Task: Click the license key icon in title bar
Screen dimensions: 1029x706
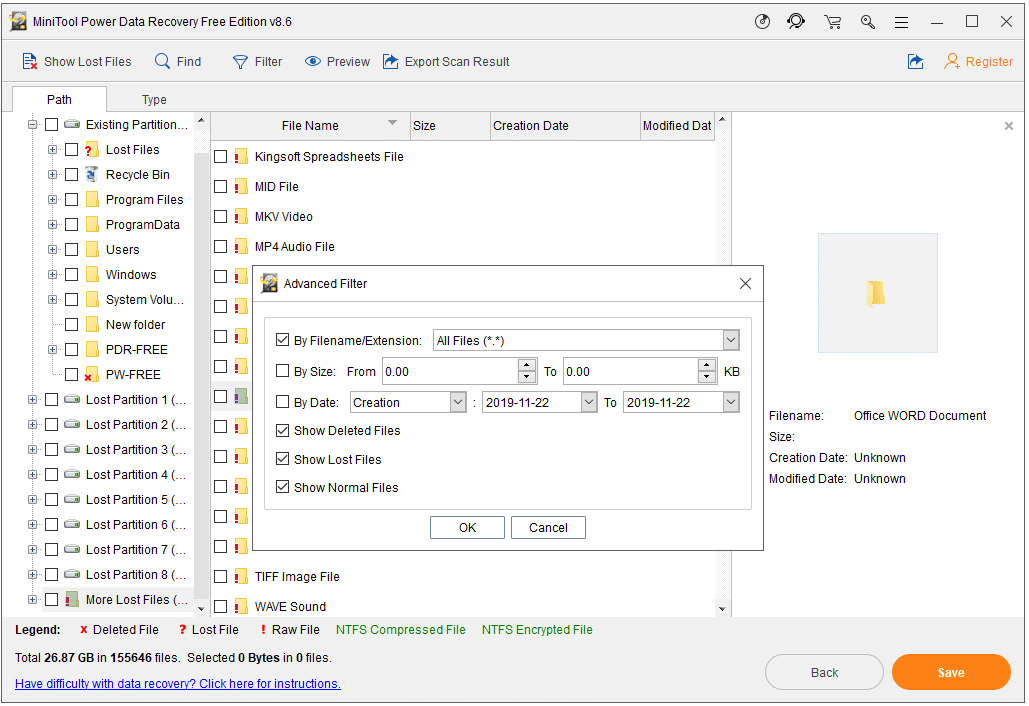Action: 867,21
